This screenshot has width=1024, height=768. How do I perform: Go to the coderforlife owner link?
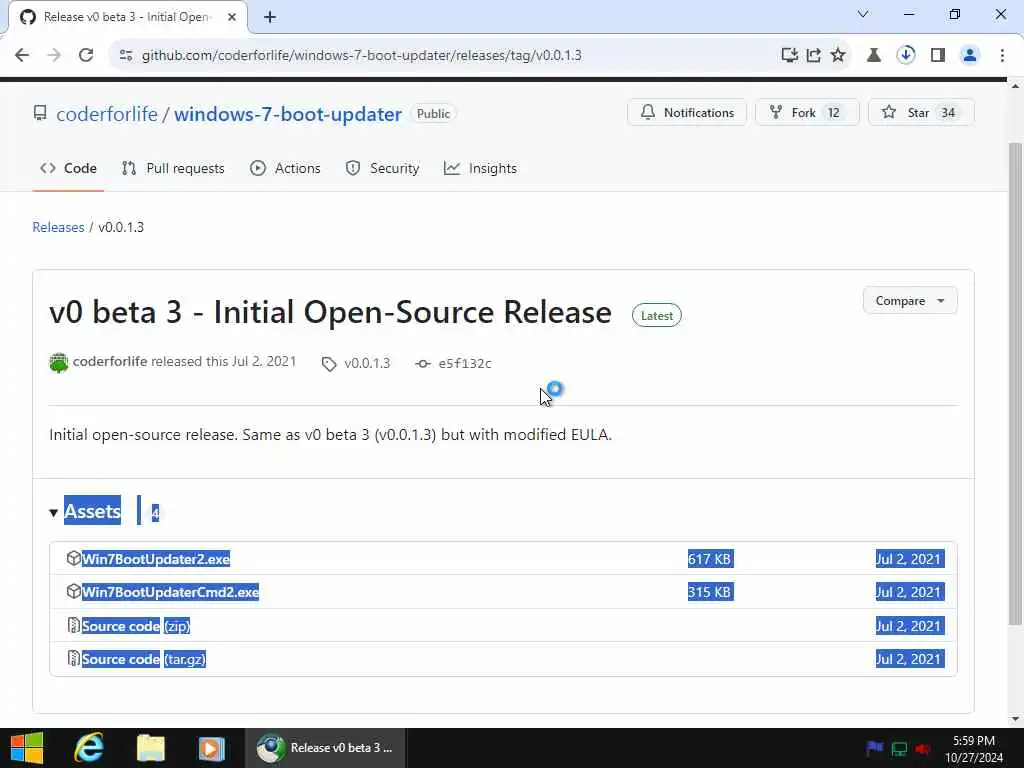[x=107, y=114]
